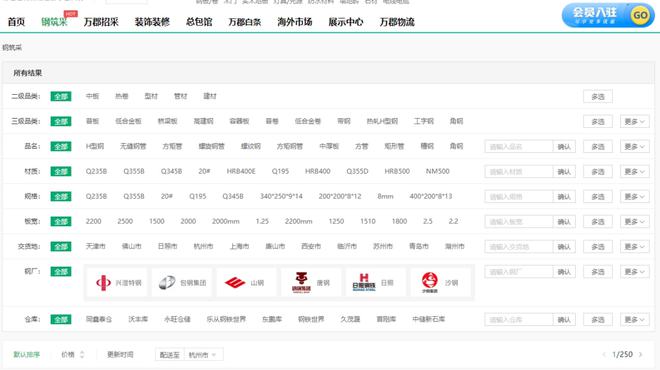
Task: Expand 更多 in the 规格 row
Action: [x=634, y=197]
